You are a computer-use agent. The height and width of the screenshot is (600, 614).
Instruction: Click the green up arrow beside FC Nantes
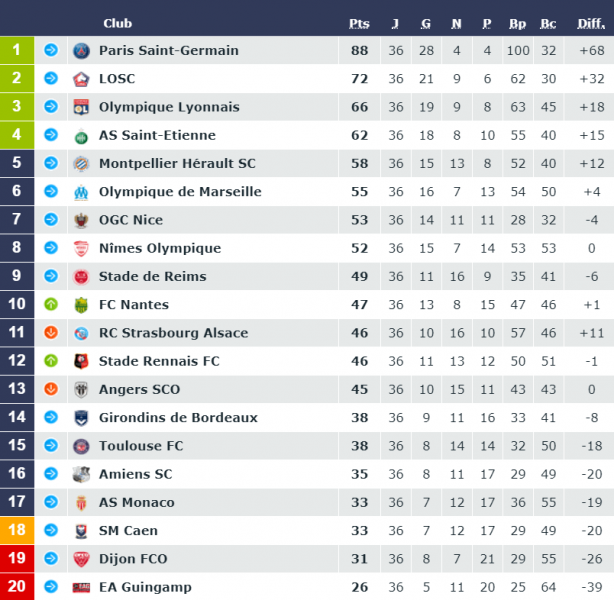(x=51, y=304)
